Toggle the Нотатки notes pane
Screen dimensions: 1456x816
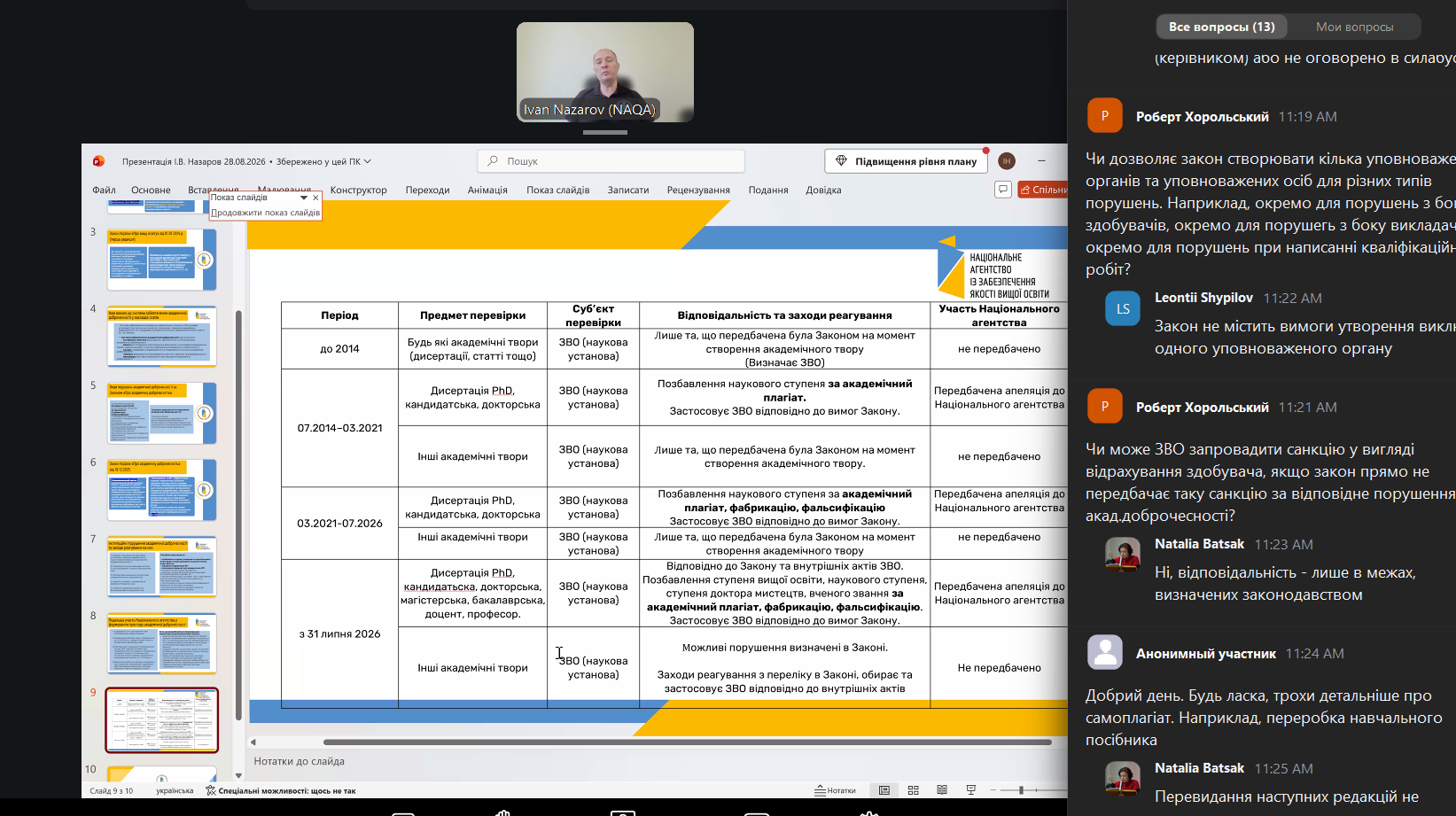[x=836, y=790]
